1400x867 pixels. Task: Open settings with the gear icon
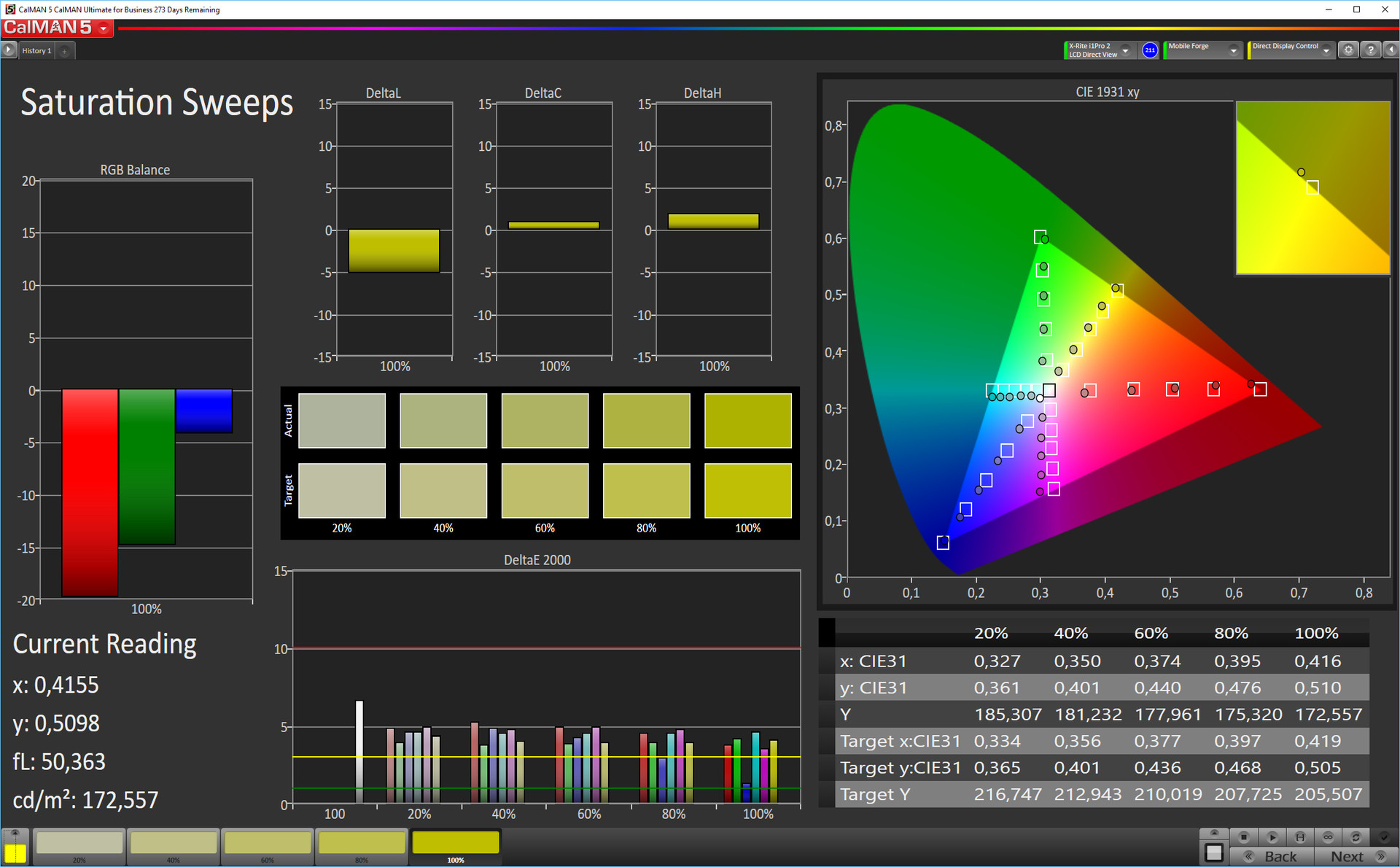1349,50
